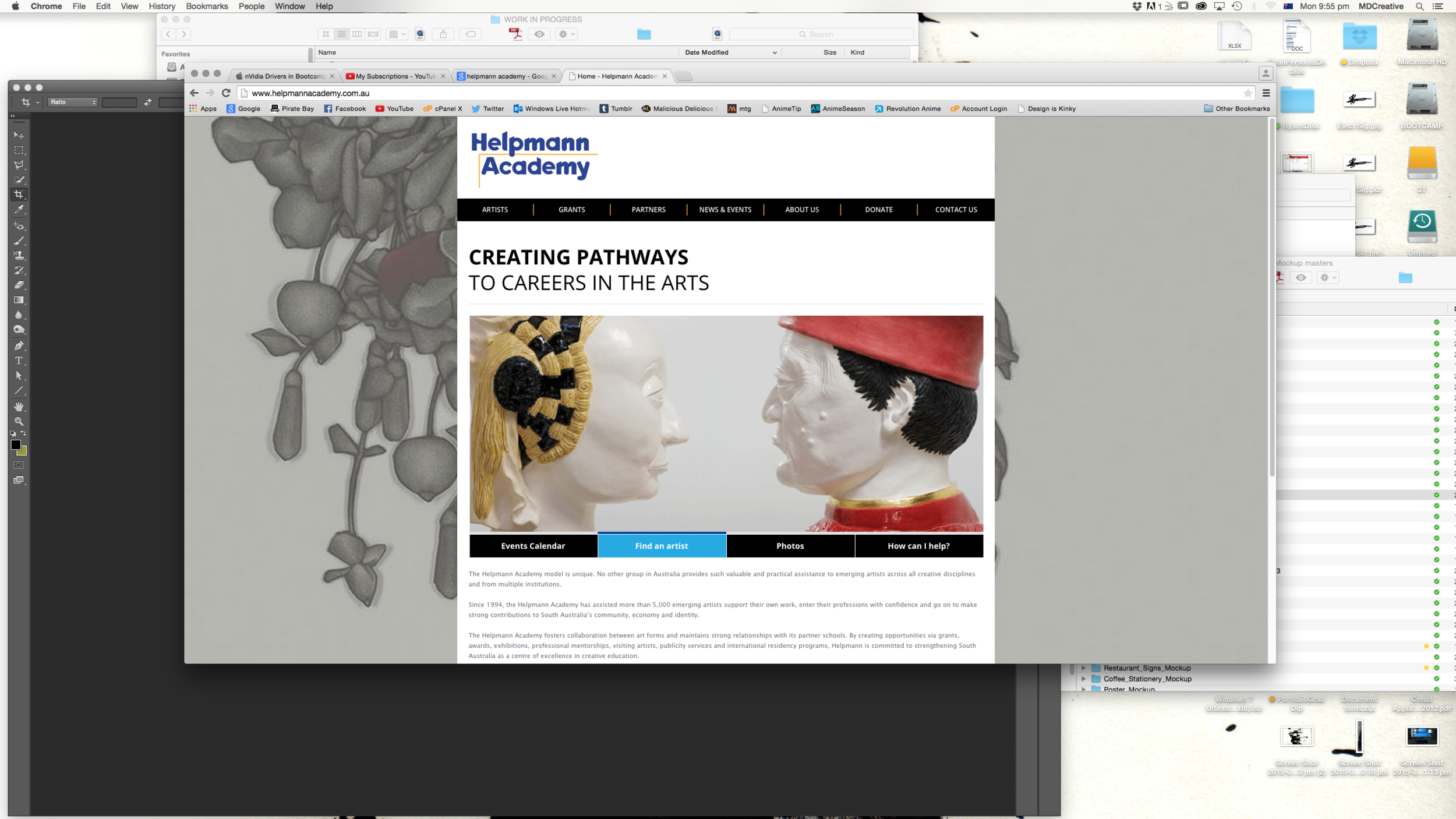Open the DONATE navigation link
1456x819 pixels.
pos(879,210)
